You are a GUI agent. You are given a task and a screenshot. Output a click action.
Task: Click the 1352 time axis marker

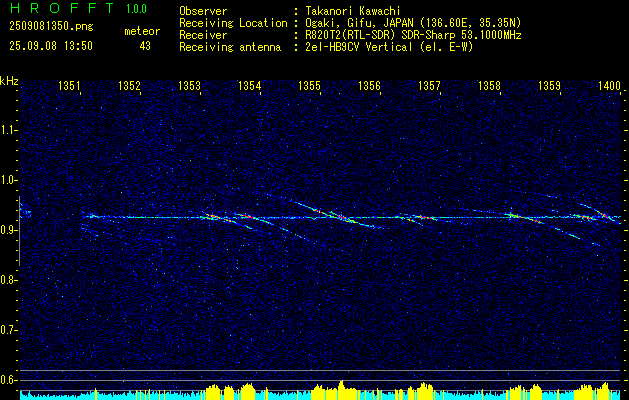click(x=129, y=85)
